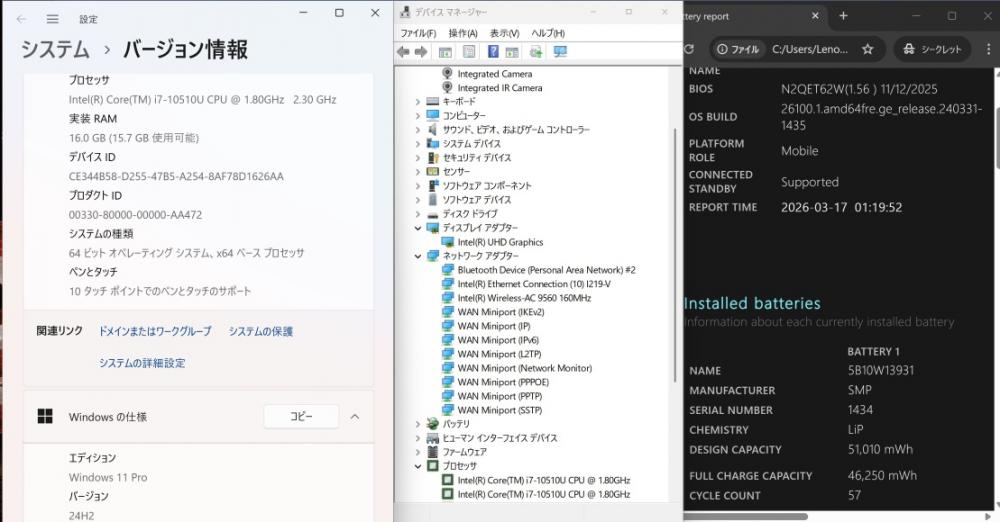
Task: Open ドメインまたはワークグループ link
Action: (x=154, y=331)
